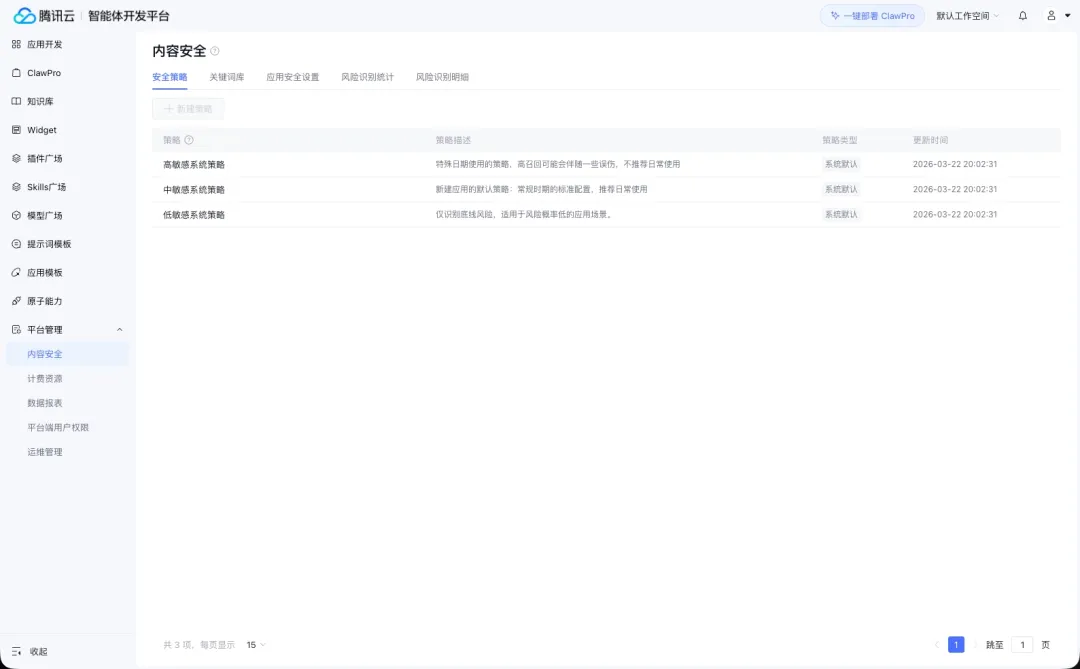Click description starting with 特殊日期使用的策略
Screen dimensions: 1080x669
coord(558,164)
